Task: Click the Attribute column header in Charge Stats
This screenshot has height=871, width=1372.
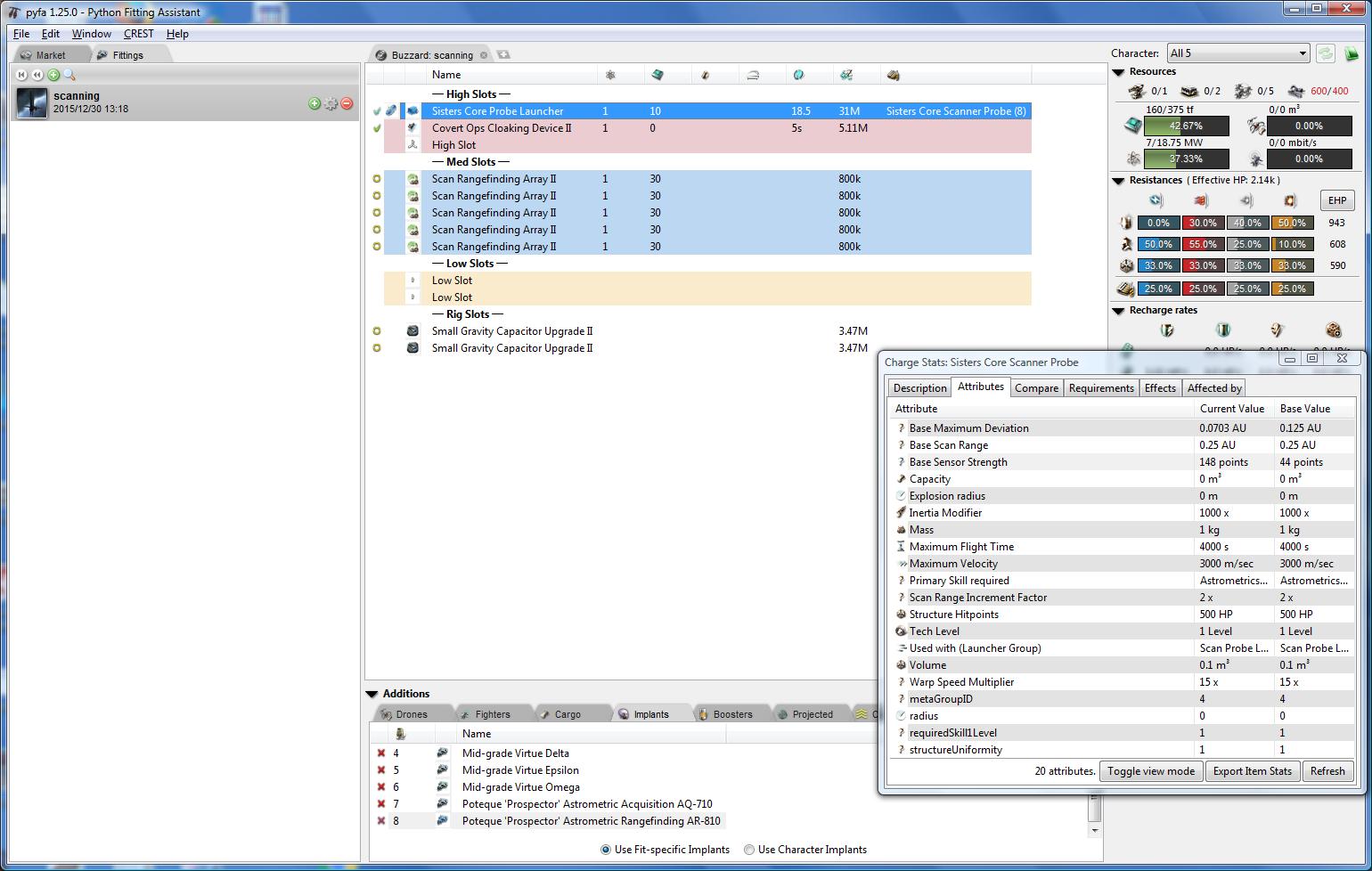Action: click(1041, 409)
